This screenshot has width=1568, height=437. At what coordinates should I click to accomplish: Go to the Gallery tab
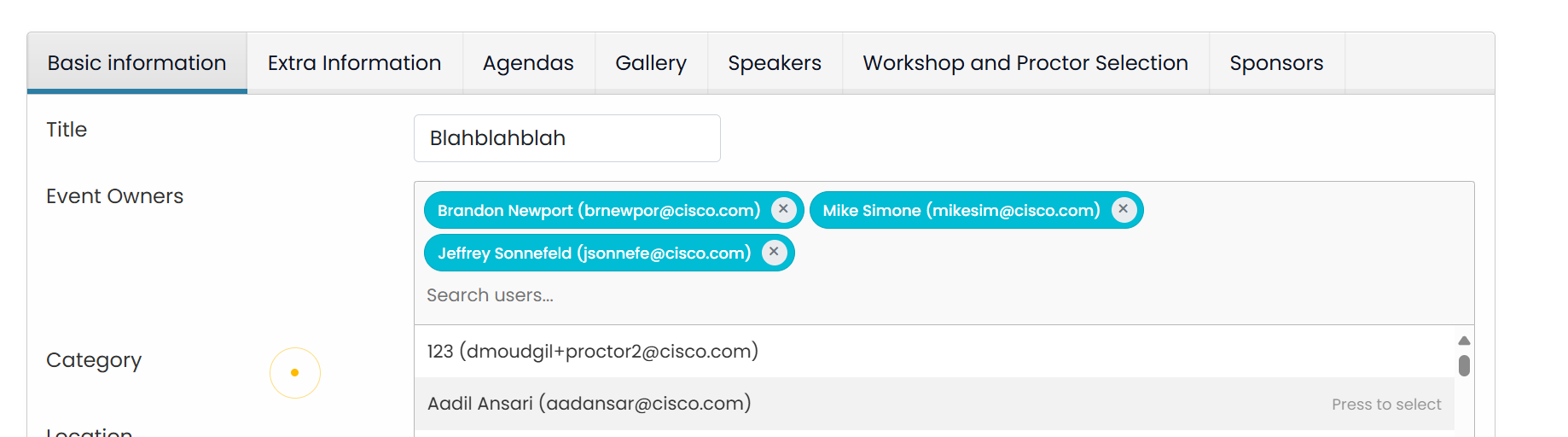(x=651, y=63)
